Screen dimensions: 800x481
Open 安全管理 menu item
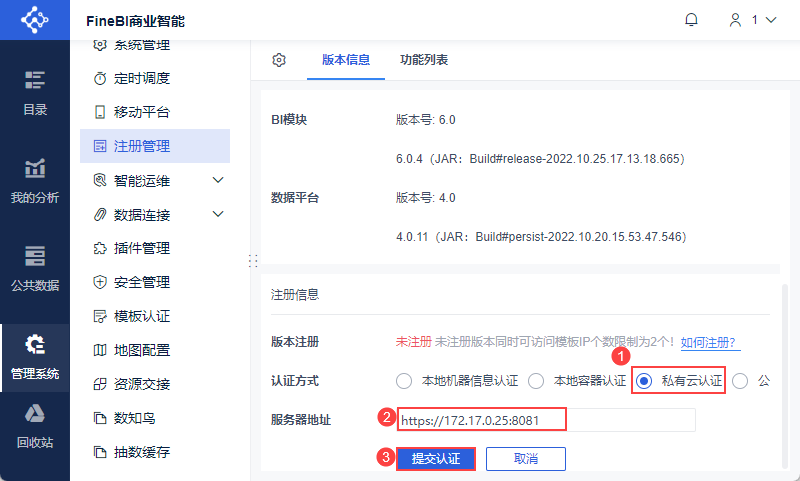155,282
